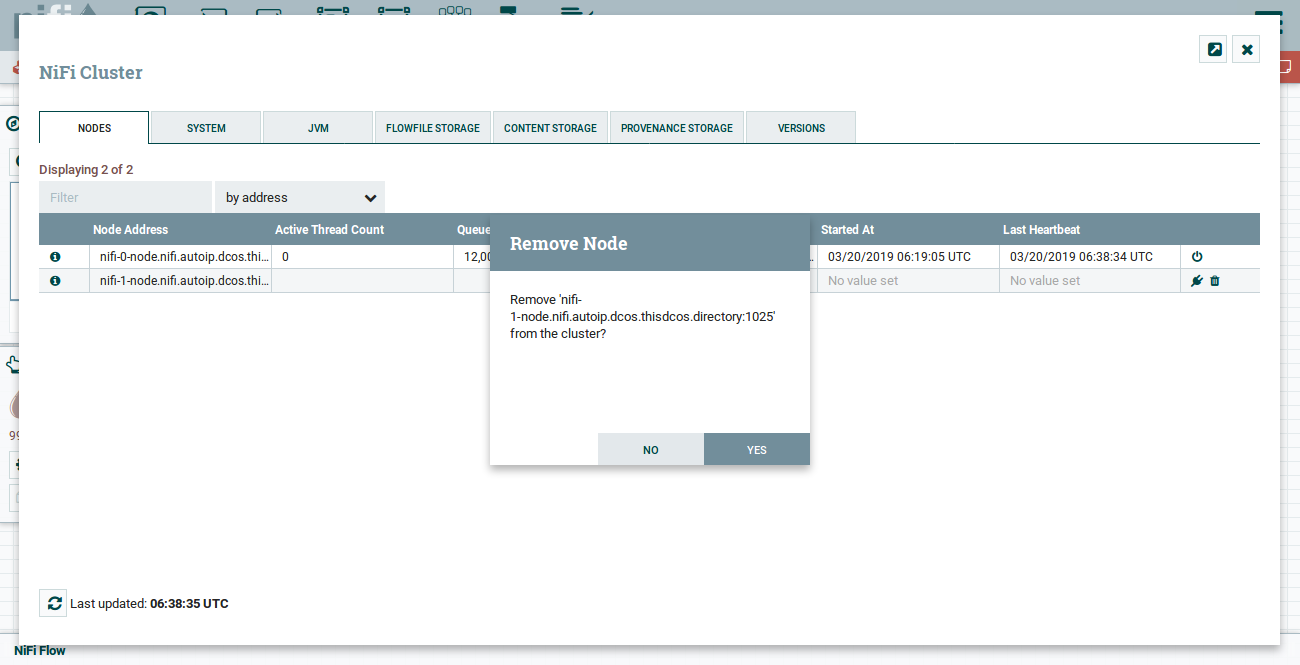
Task: Click the 'Last updated: 06:38:35 UTC' text
Action: [x=149, y=604]
